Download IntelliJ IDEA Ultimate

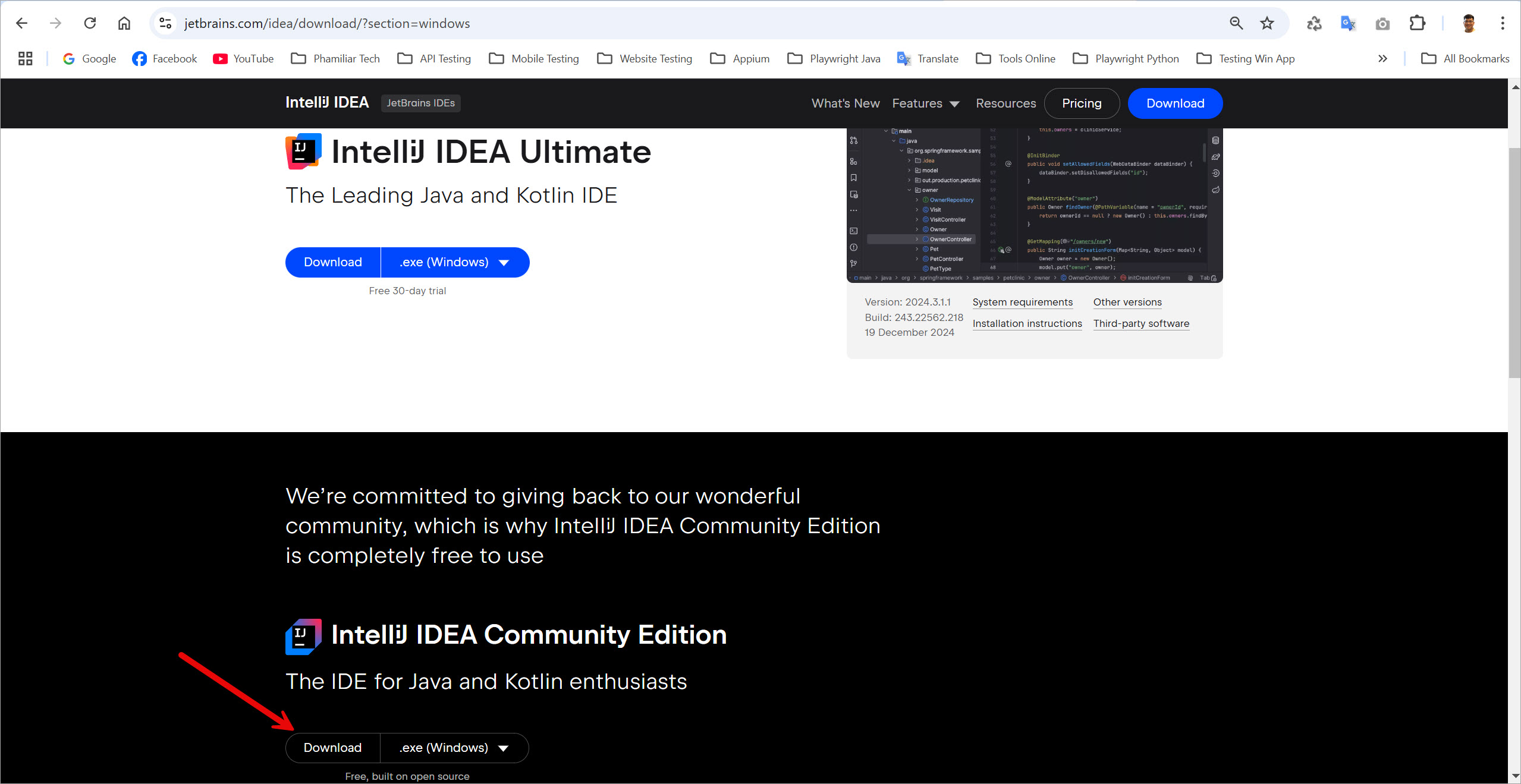coord(333,262)
